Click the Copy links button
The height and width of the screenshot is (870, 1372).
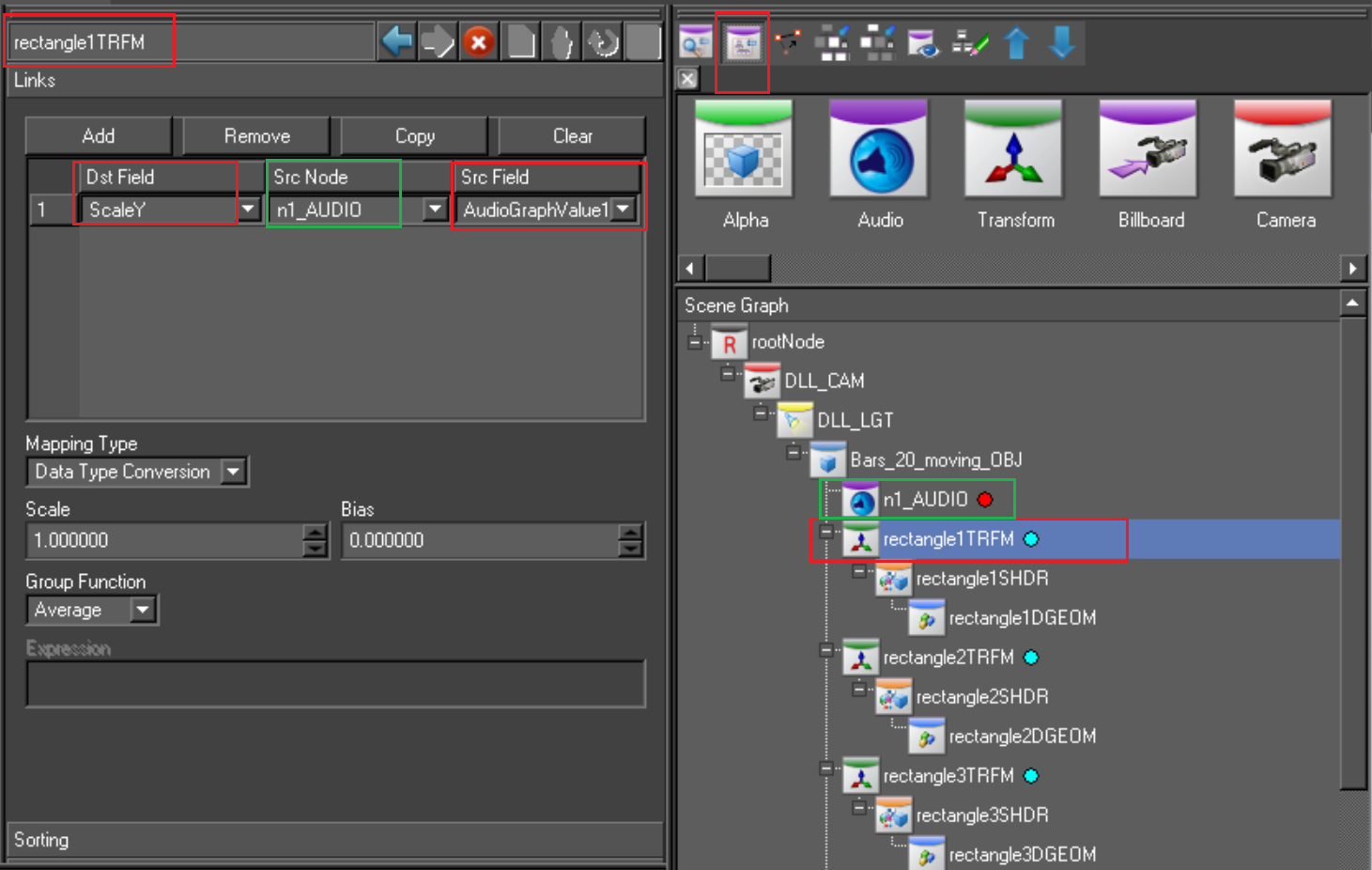click(414, 136)
